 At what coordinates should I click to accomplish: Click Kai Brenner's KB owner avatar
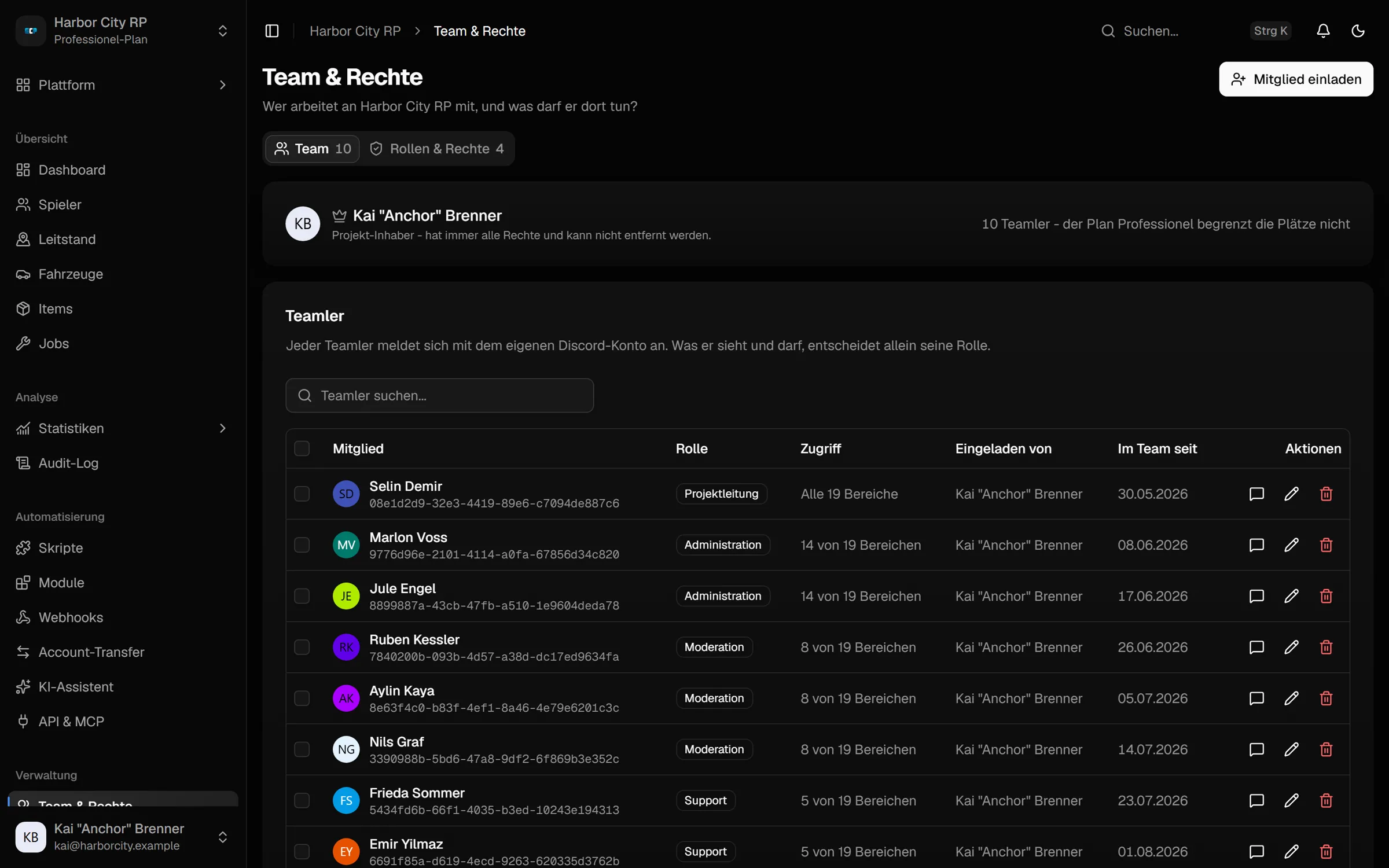(303, 223)
